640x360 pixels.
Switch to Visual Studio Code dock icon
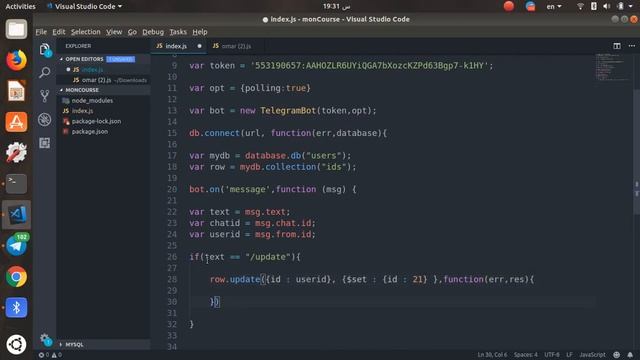click(x=16, y=214)
